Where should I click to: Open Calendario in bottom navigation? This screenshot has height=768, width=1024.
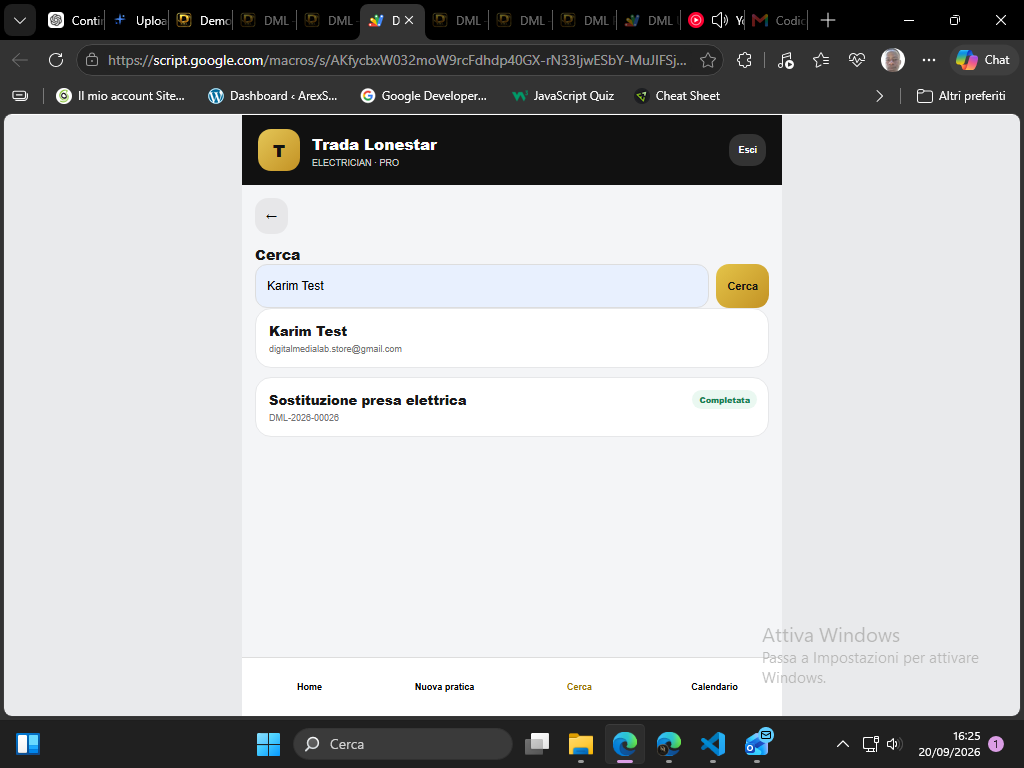click(x=714, y=686)
